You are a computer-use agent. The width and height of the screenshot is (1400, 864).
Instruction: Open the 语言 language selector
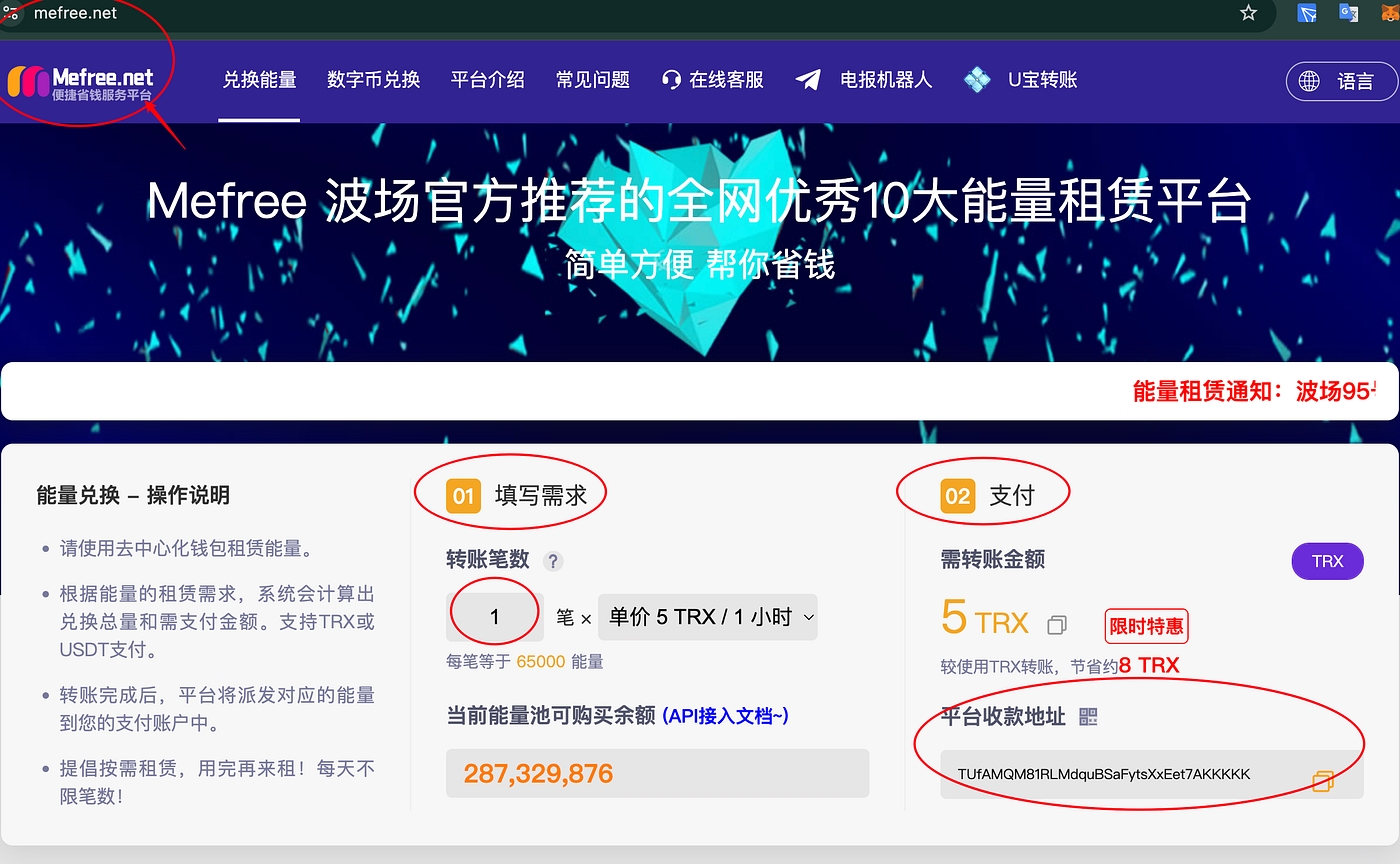(x=1341, y=81)
